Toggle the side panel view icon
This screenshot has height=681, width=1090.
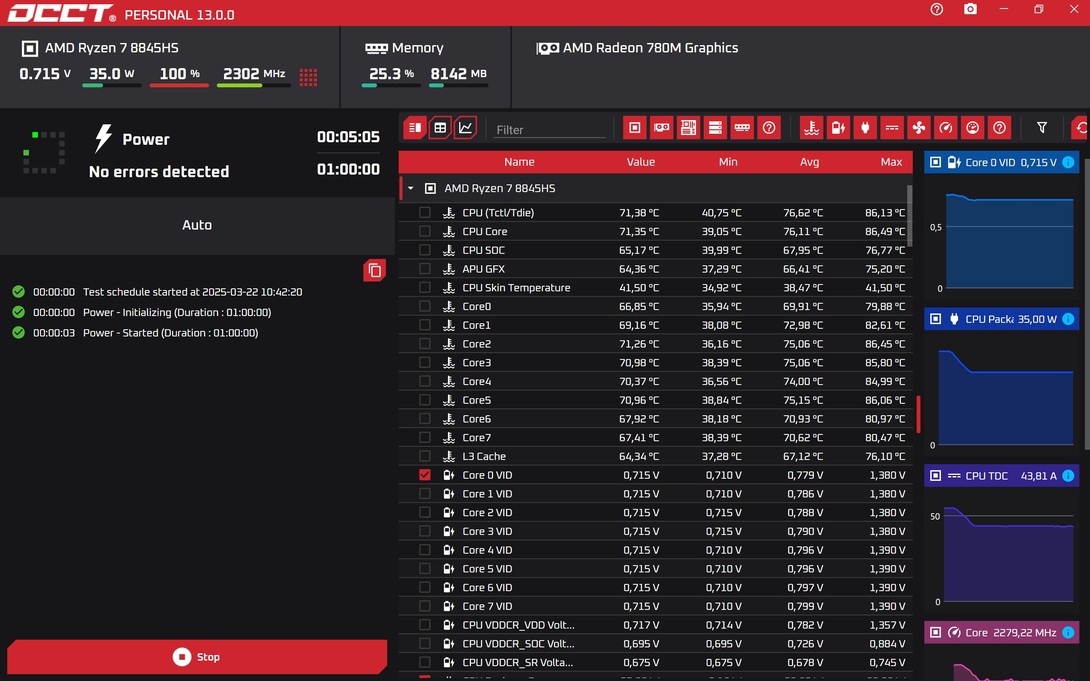415,128
